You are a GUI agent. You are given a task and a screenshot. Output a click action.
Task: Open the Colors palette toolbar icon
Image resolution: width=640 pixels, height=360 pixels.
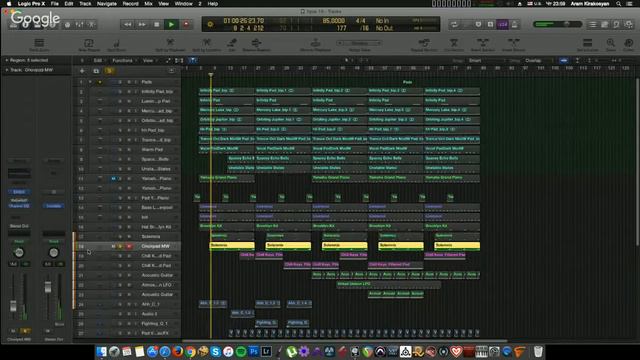pos(629,44)
